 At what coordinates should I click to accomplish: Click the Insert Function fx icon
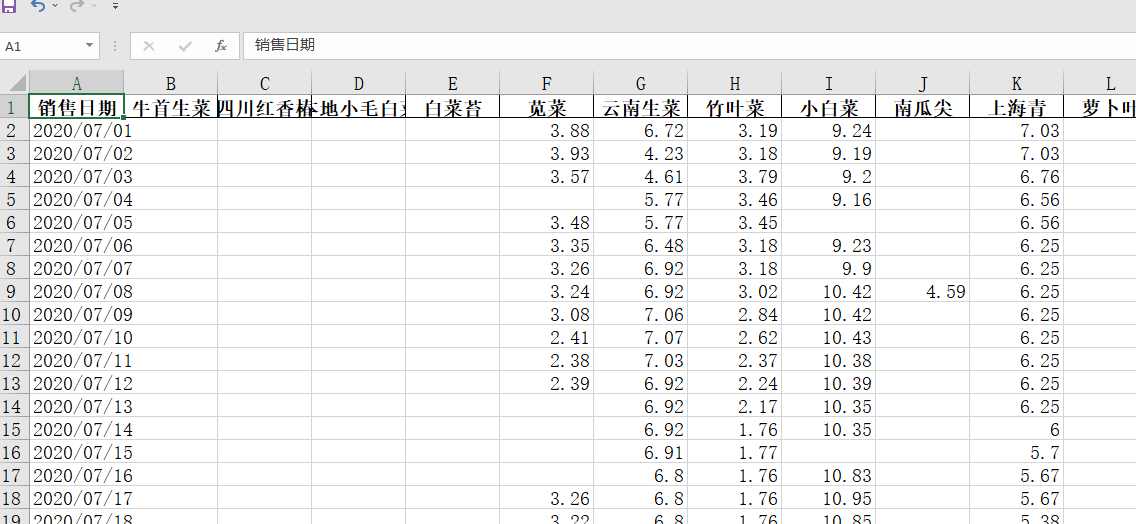pyautogui.click(x=220, y=46)
